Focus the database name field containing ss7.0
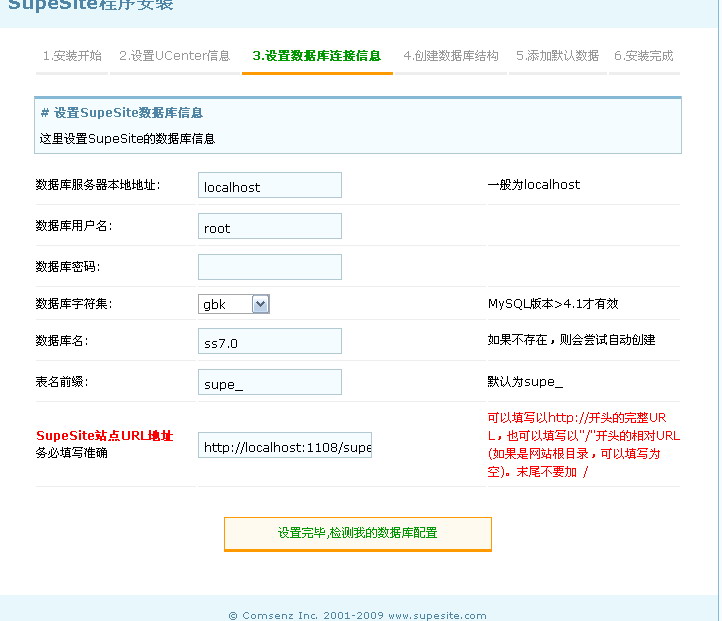This screenshot has height=621, width=722. click(270, 341)
